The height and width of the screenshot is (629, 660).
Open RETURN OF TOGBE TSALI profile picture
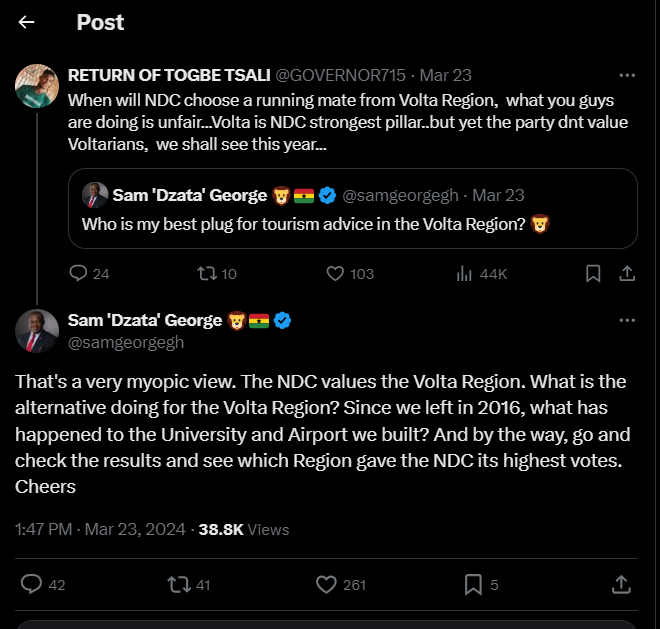(x=36, y=86)
